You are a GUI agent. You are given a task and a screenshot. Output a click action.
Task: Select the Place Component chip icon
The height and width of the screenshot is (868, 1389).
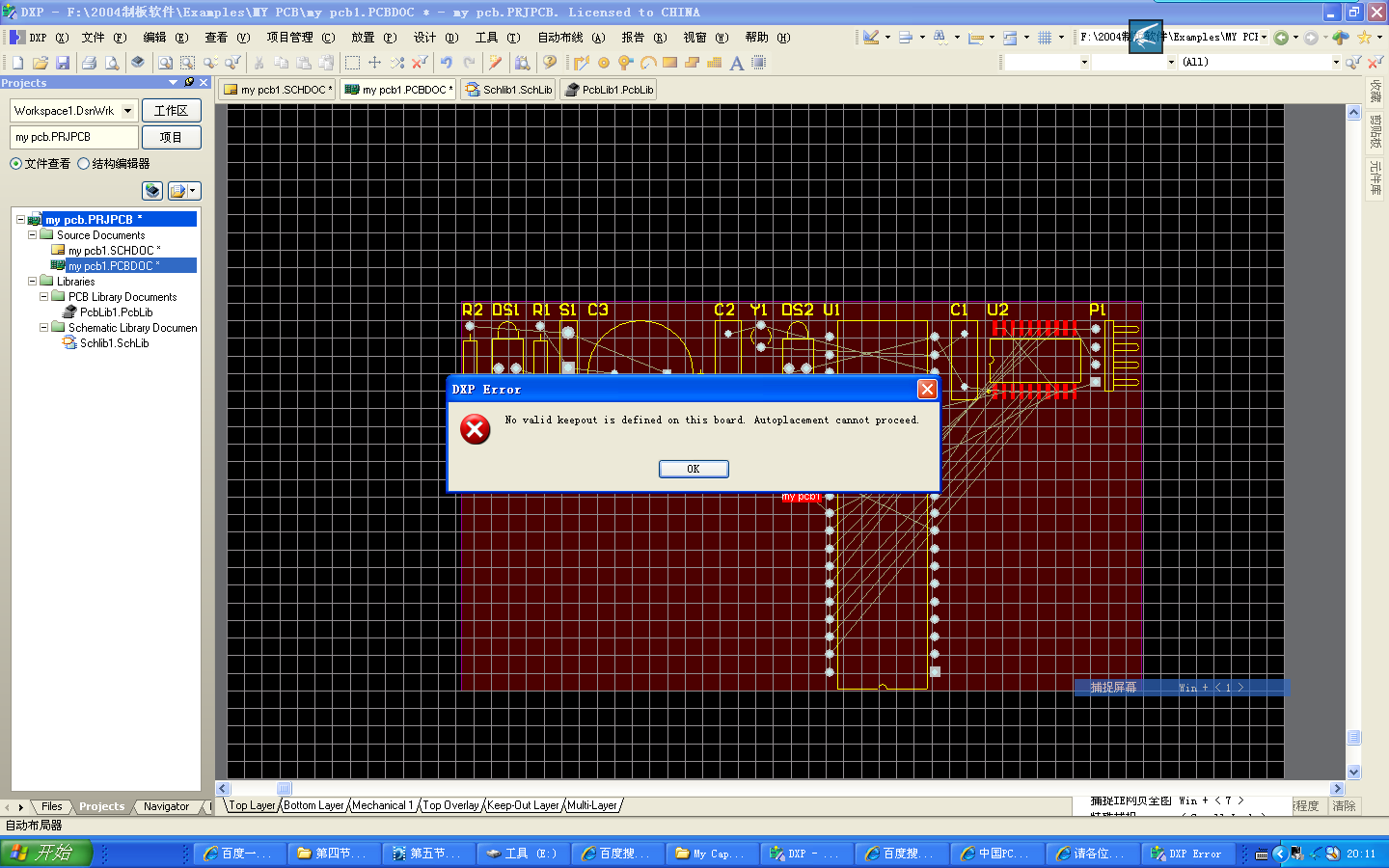759,63
